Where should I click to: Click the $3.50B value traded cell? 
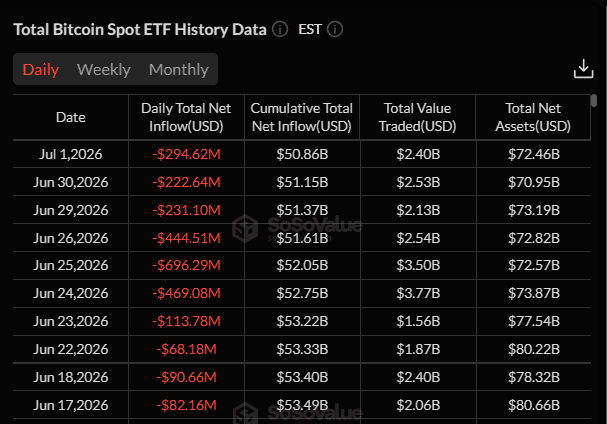pyautogui.click(x=418, y=265)
